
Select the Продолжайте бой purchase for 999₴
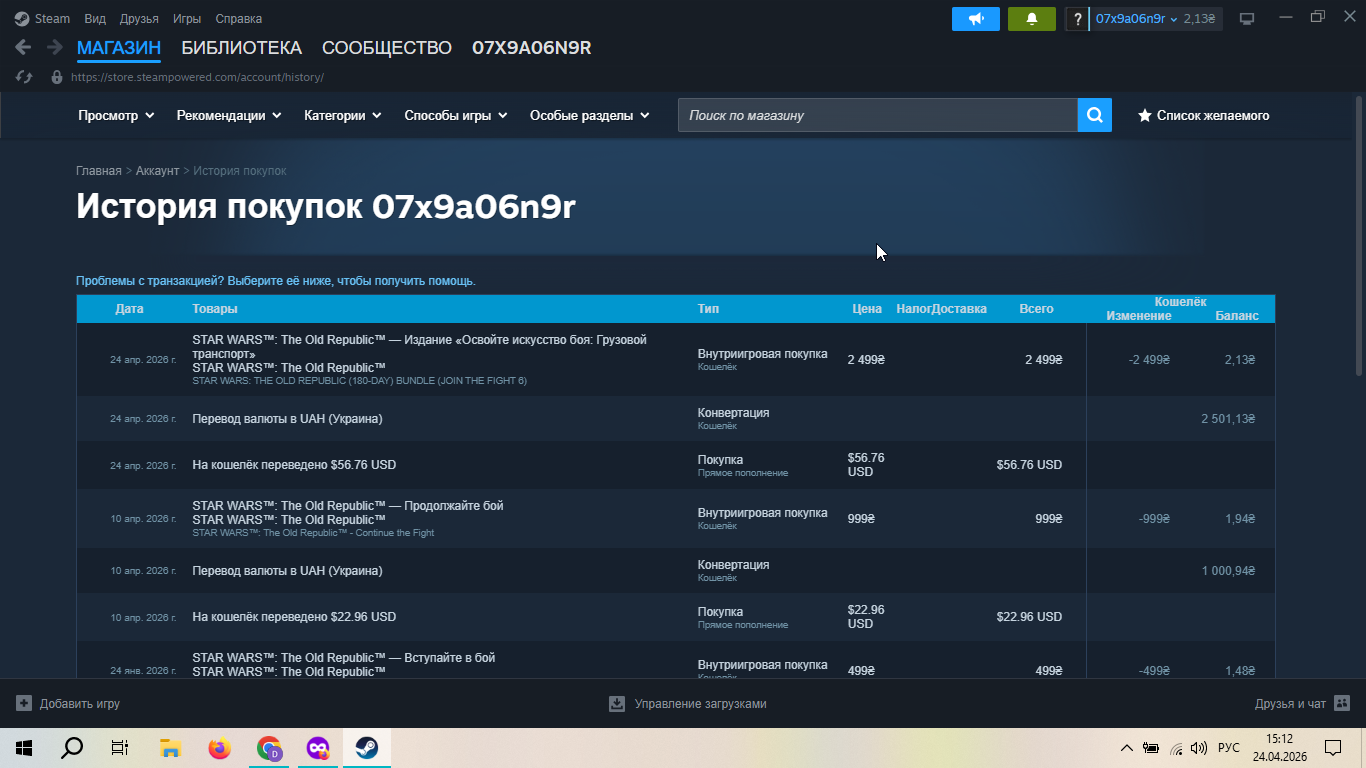coord(676,518)
